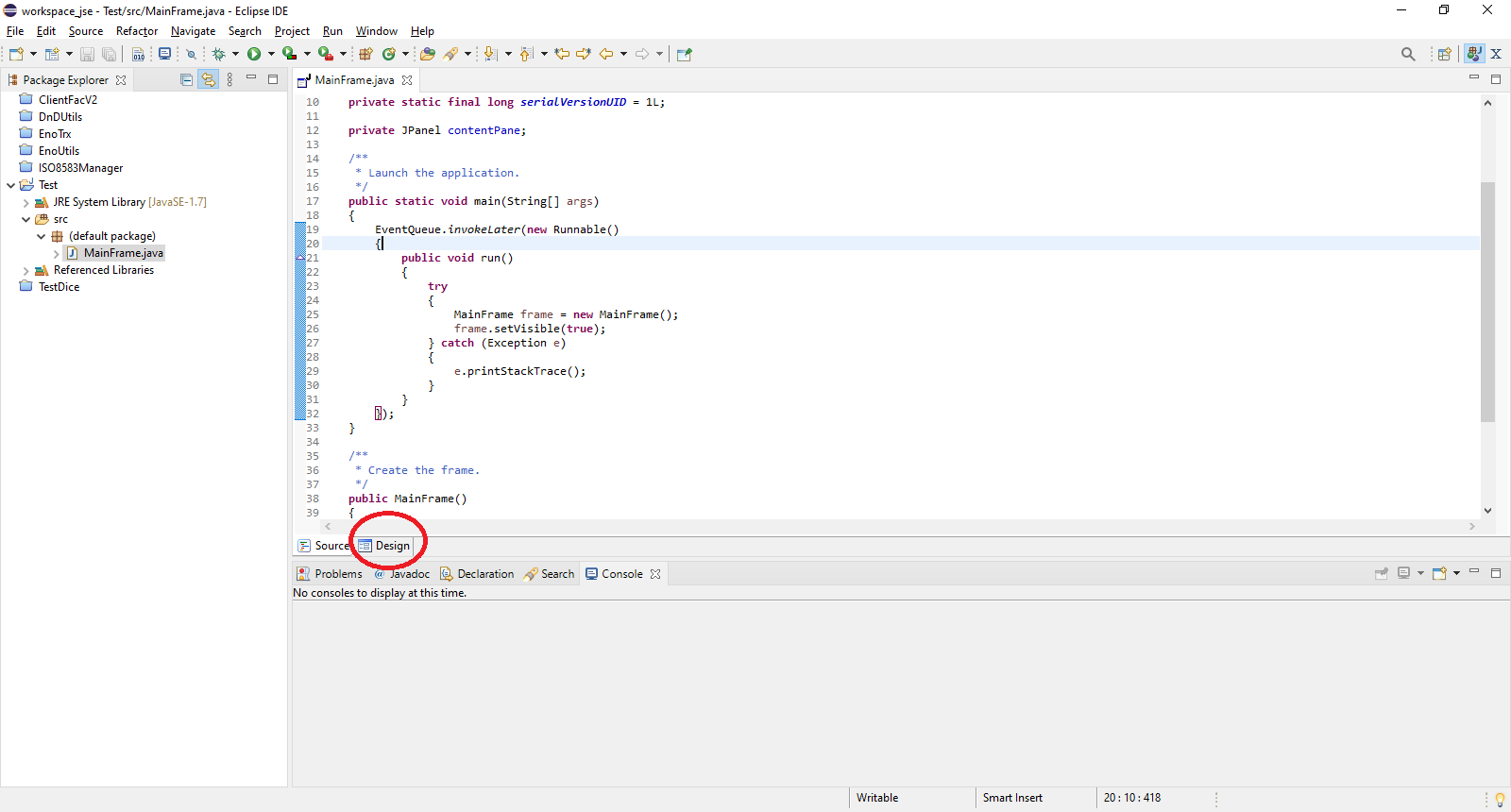Switch to the Java perspective icon

coord(1474,54)
